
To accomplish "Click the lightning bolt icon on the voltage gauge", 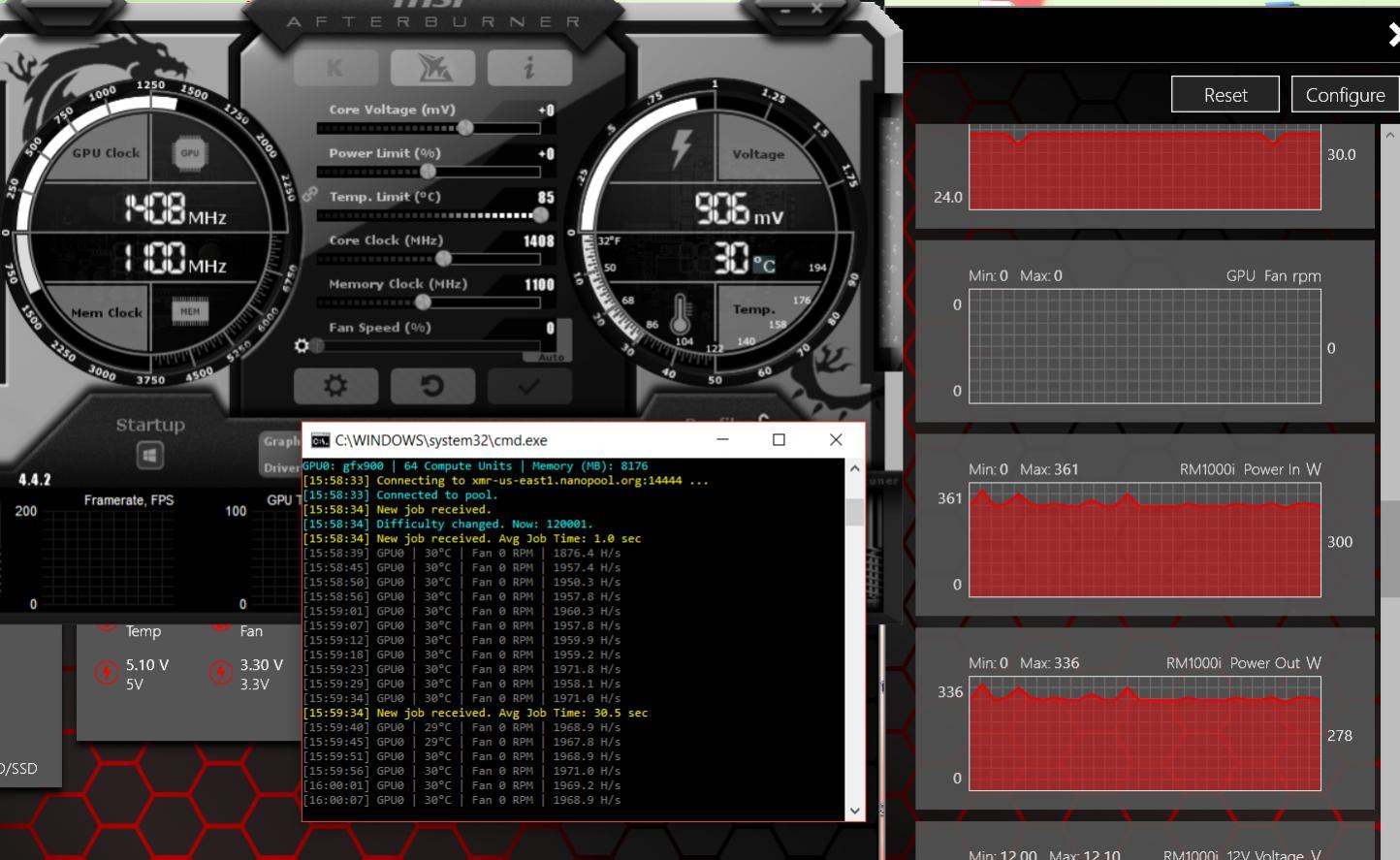I will (x=682, y=148).
